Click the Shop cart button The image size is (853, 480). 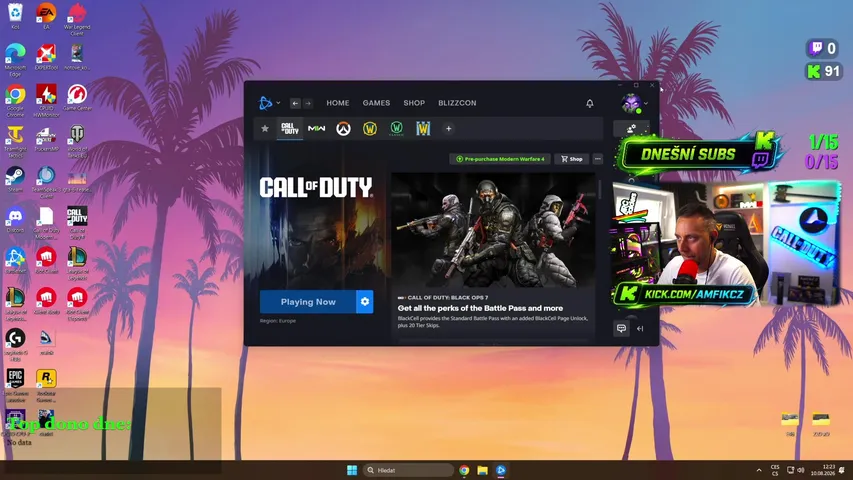point(572,159)
